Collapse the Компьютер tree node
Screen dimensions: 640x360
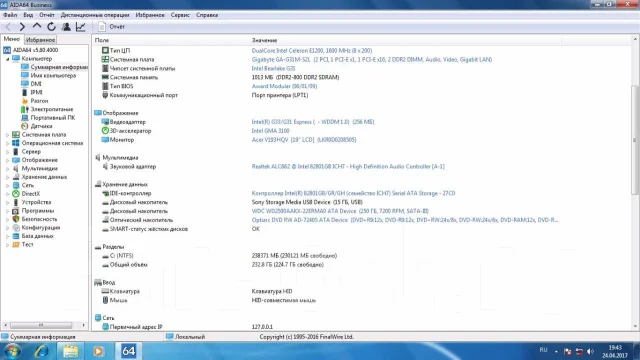click(x=7, y=59)
